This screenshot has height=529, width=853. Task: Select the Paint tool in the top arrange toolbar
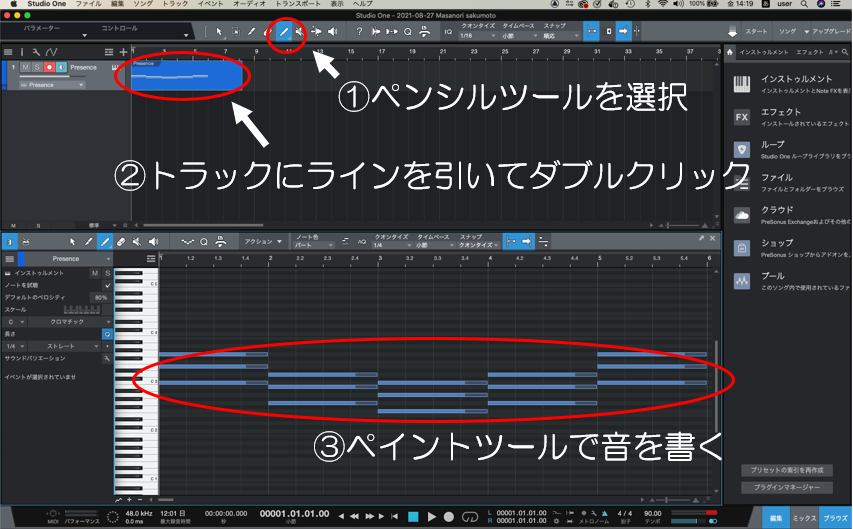click(283, 32)
